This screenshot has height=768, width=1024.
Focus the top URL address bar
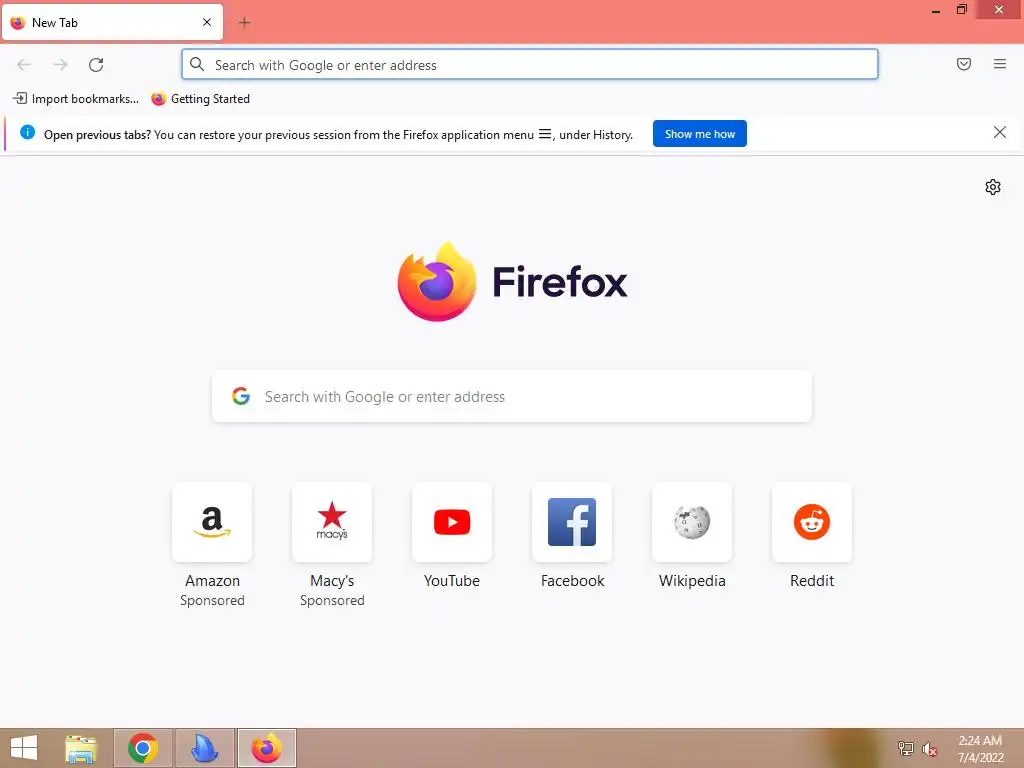click(530, 65)
